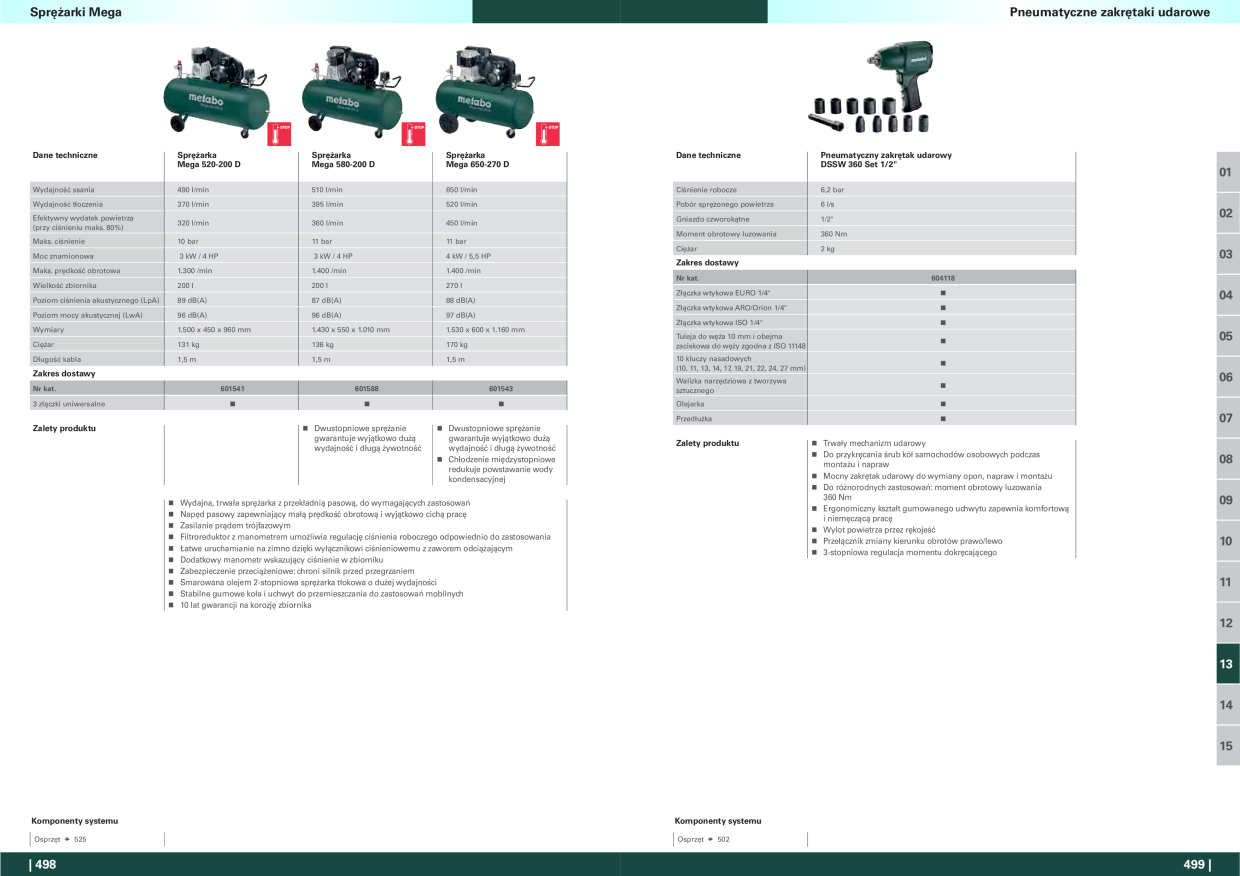Viewport: 1240px width, 876px height.
Task: Select catalog number 601543
Action: 500,388
